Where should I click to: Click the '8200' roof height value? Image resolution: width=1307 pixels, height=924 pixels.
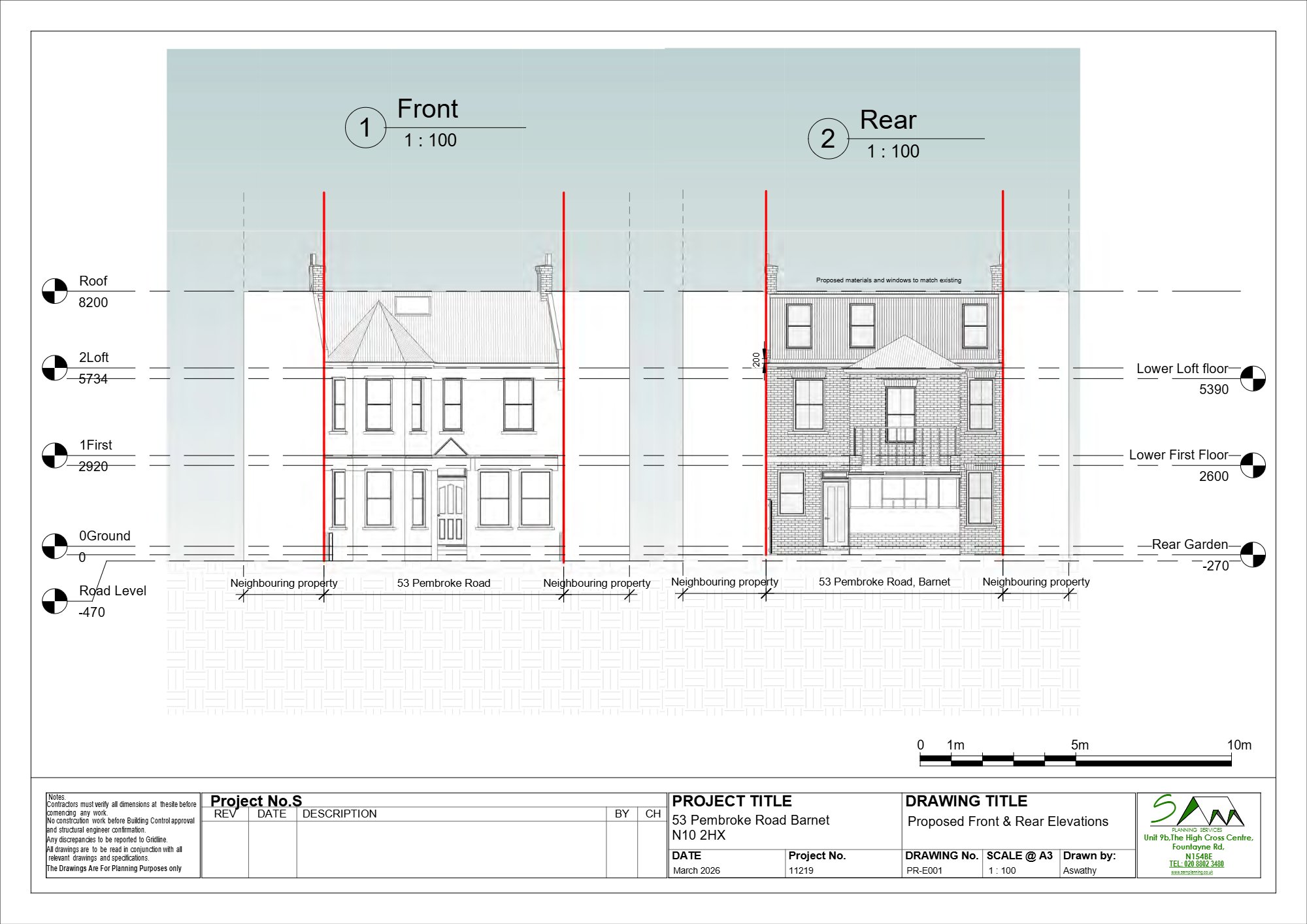point(93,303)
